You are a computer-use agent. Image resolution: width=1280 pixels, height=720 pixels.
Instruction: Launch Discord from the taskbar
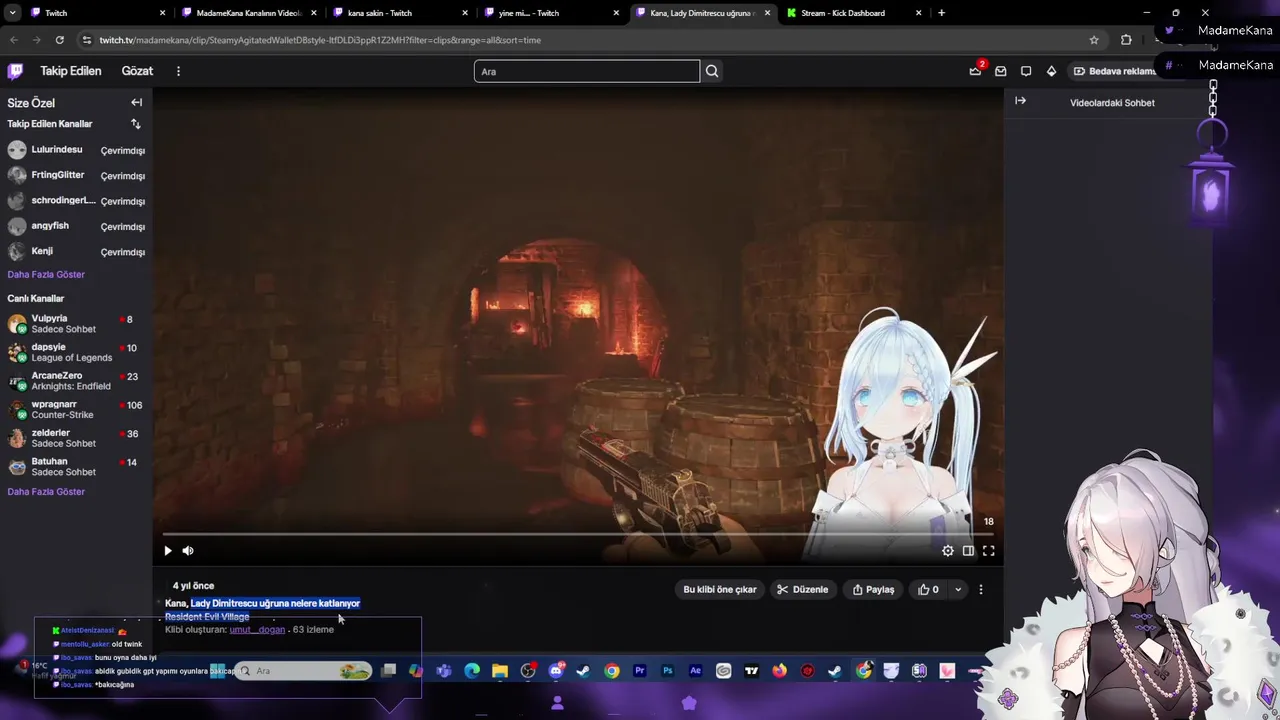coord(556,671)
